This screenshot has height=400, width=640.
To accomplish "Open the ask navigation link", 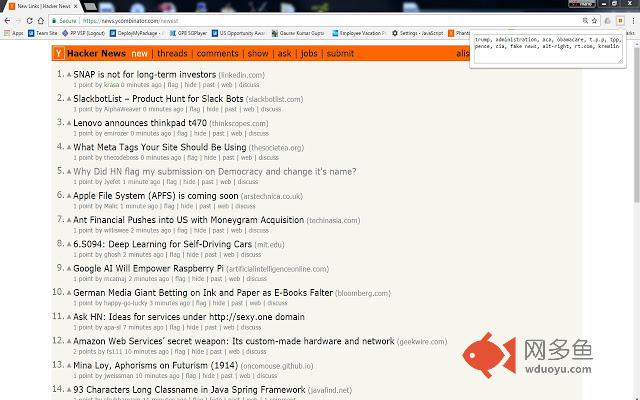I will click(x=284, y=53).
